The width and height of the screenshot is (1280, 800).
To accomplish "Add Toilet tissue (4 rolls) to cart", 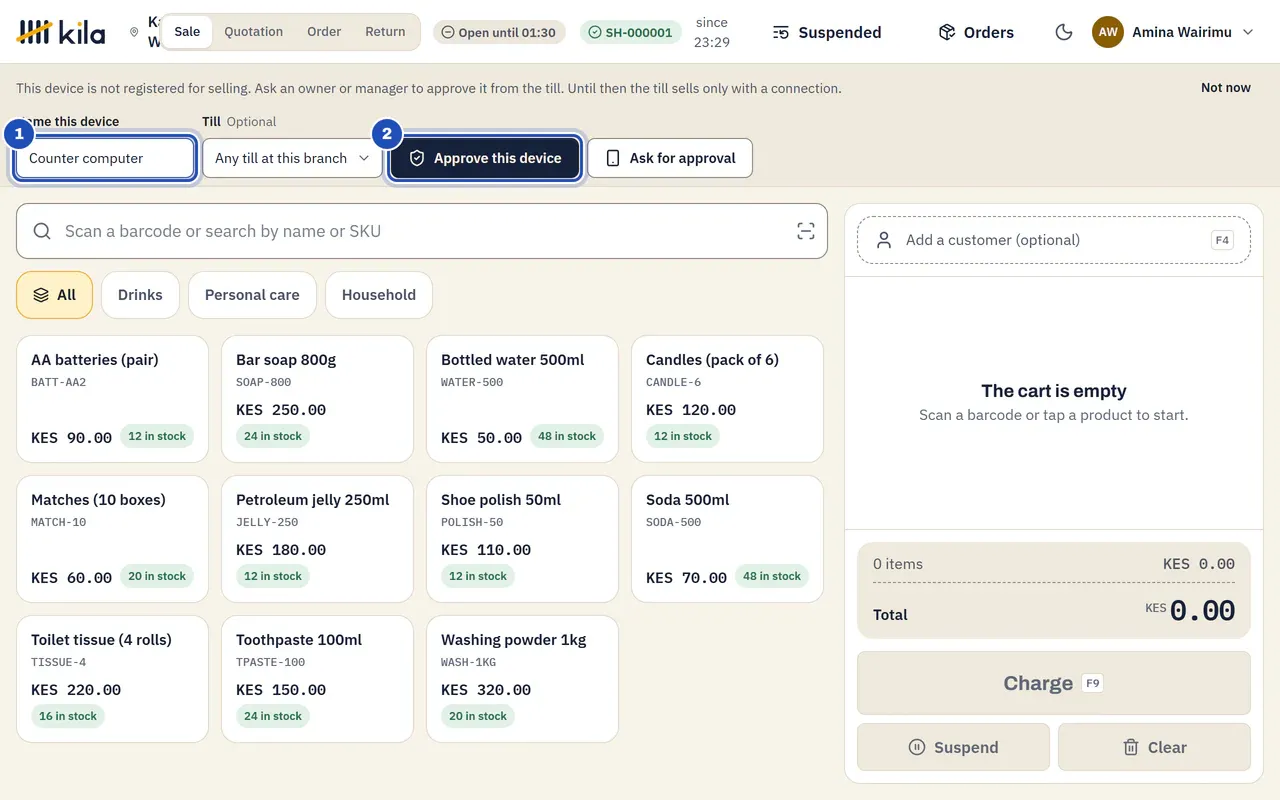I will coord(113,679).
